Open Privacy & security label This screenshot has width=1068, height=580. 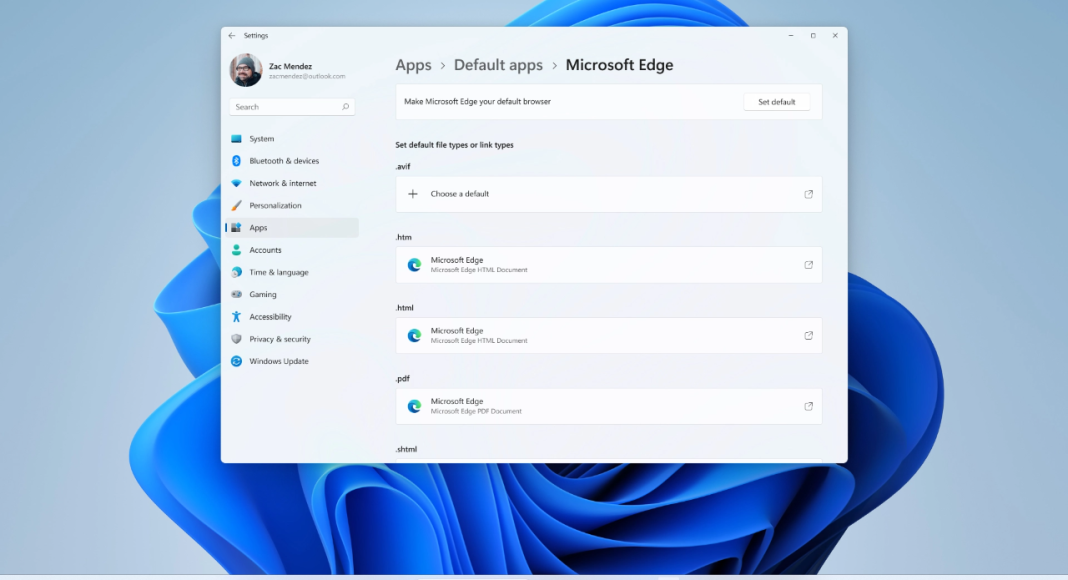[280, 339]
